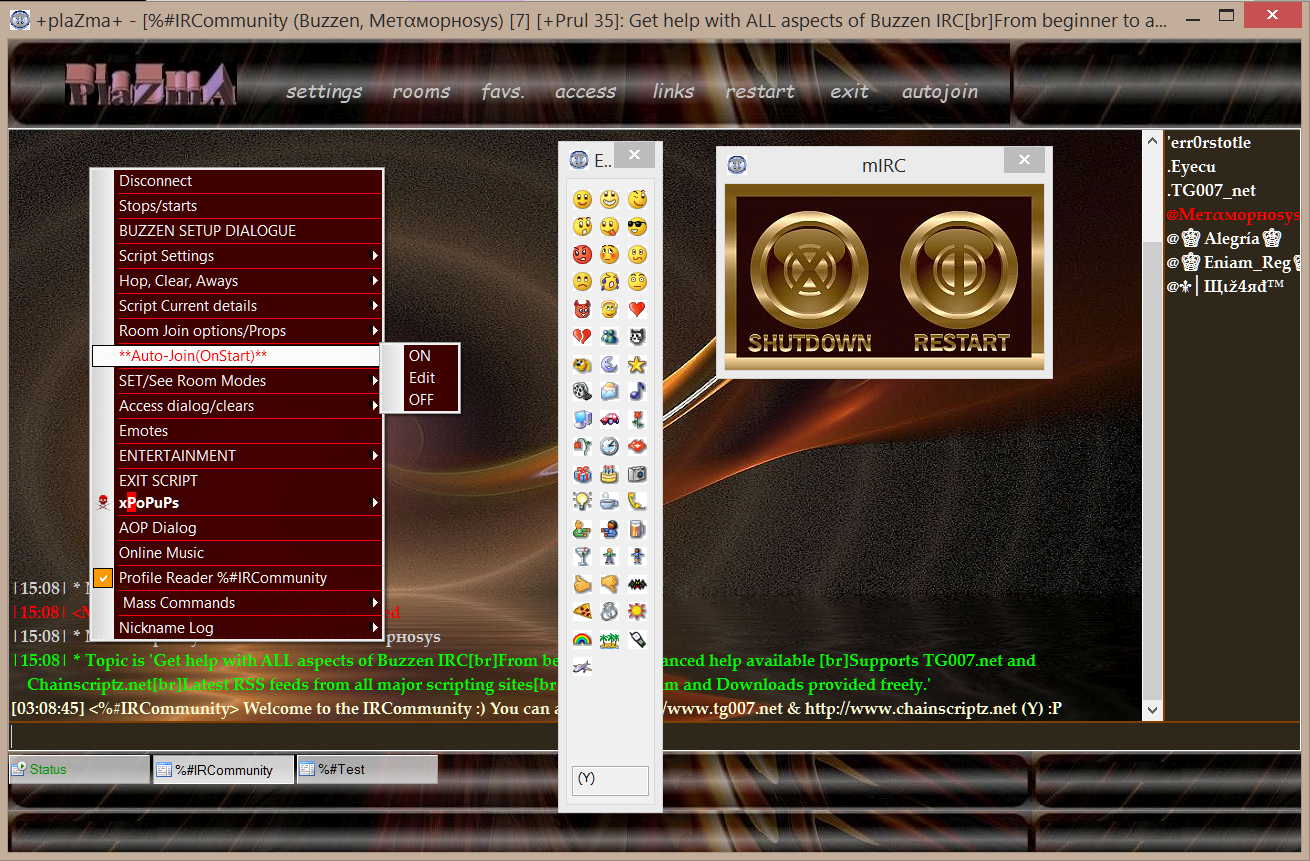Switch to the %#Test channel tab
Screen dimensions: 1310x861
[x=367, y=769]
